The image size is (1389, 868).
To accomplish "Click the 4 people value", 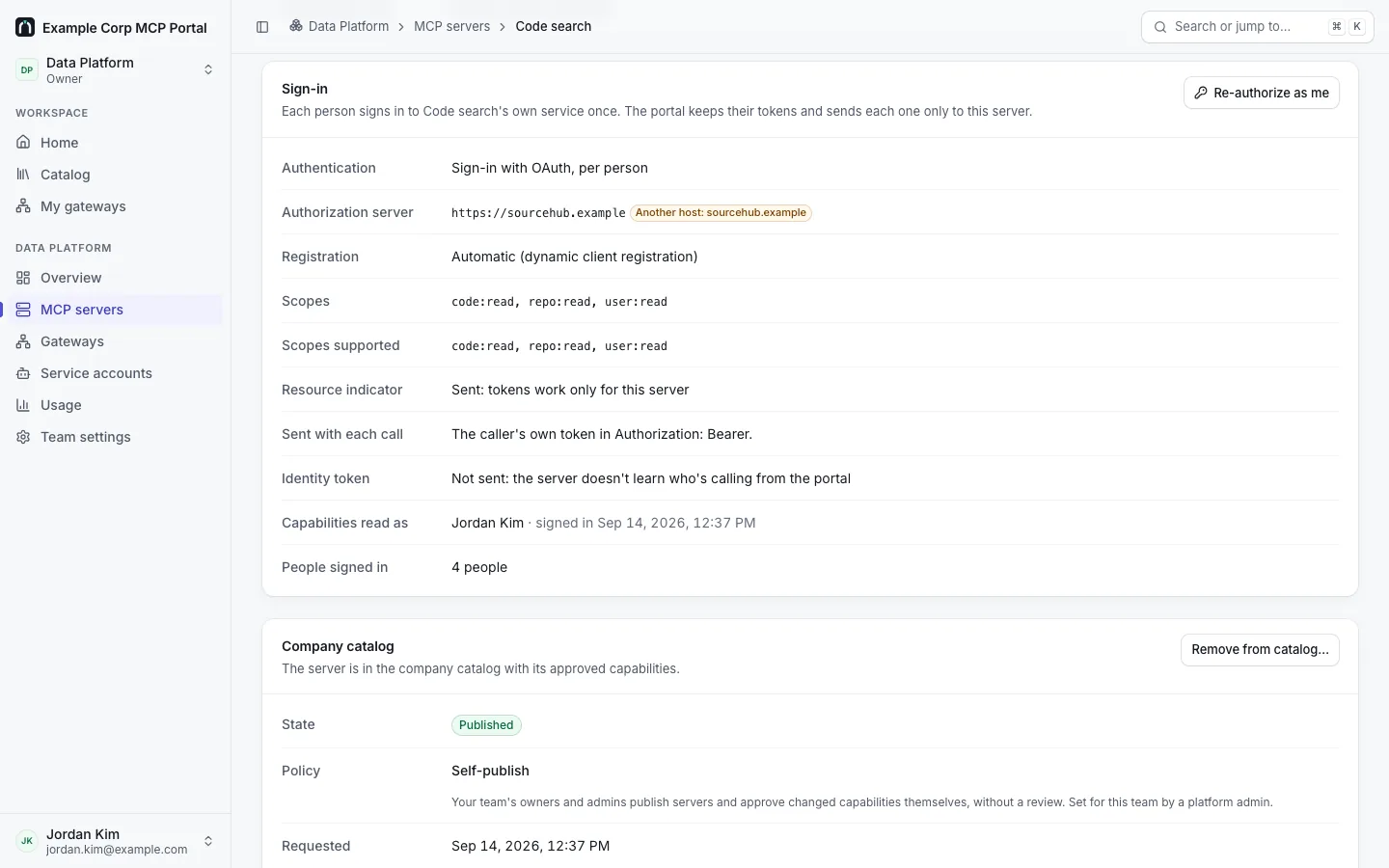I will pos(479,567).
